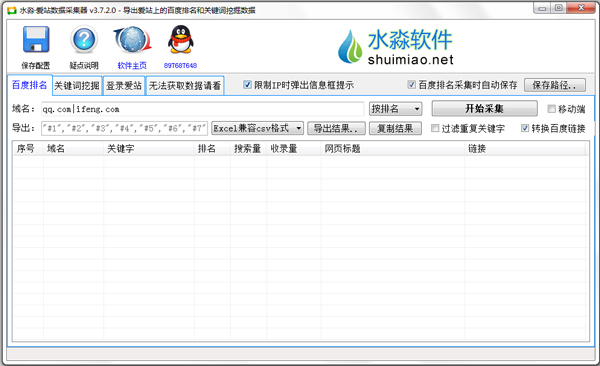Click the export format template field
This screenshot has width=600, height=366.
[x=124, y=128]
